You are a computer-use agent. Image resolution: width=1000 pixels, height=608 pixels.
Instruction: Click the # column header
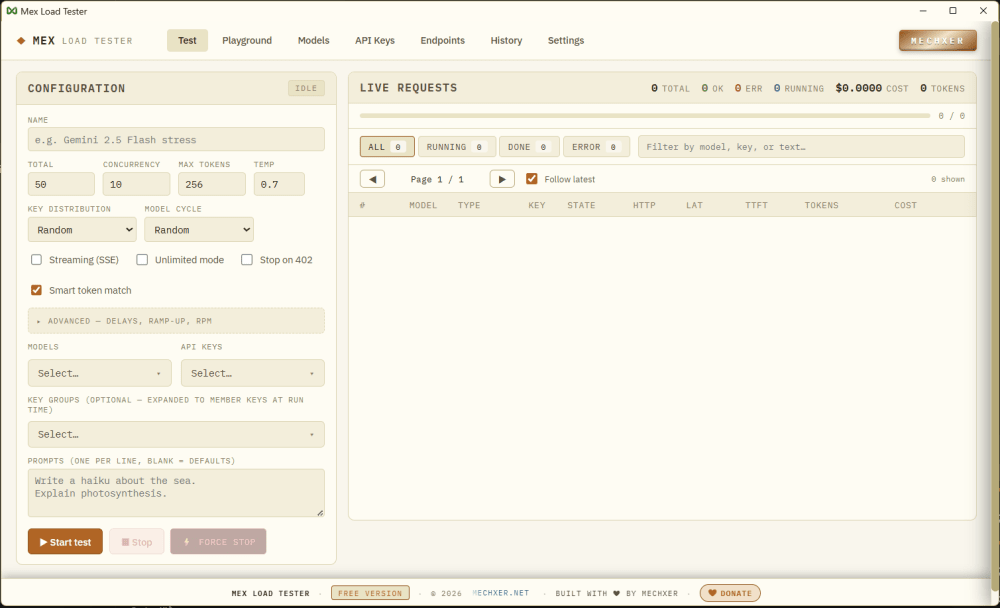pyautogui.click(x=362, y=205)
